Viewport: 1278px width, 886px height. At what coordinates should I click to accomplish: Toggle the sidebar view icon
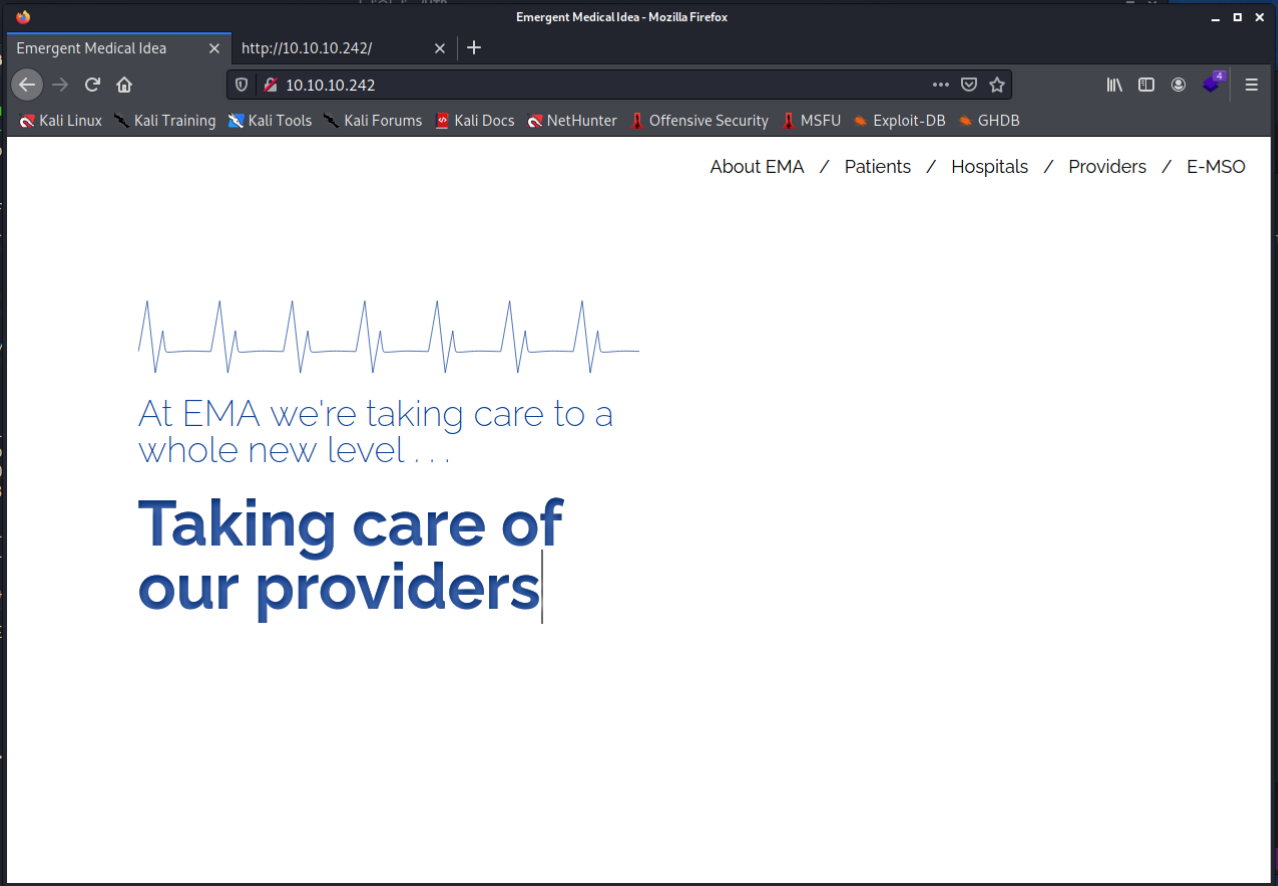click(1147, 85)
